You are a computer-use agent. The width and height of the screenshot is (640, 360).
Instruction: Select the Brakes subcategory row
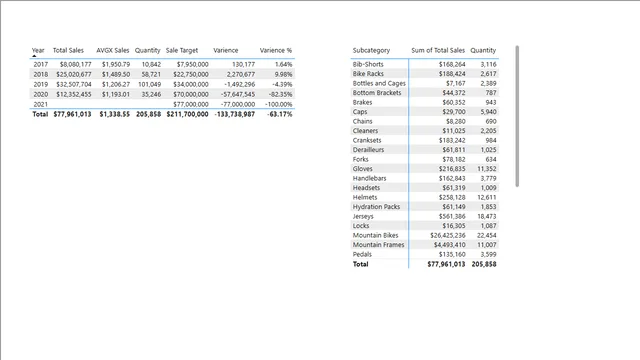point(424,102)
